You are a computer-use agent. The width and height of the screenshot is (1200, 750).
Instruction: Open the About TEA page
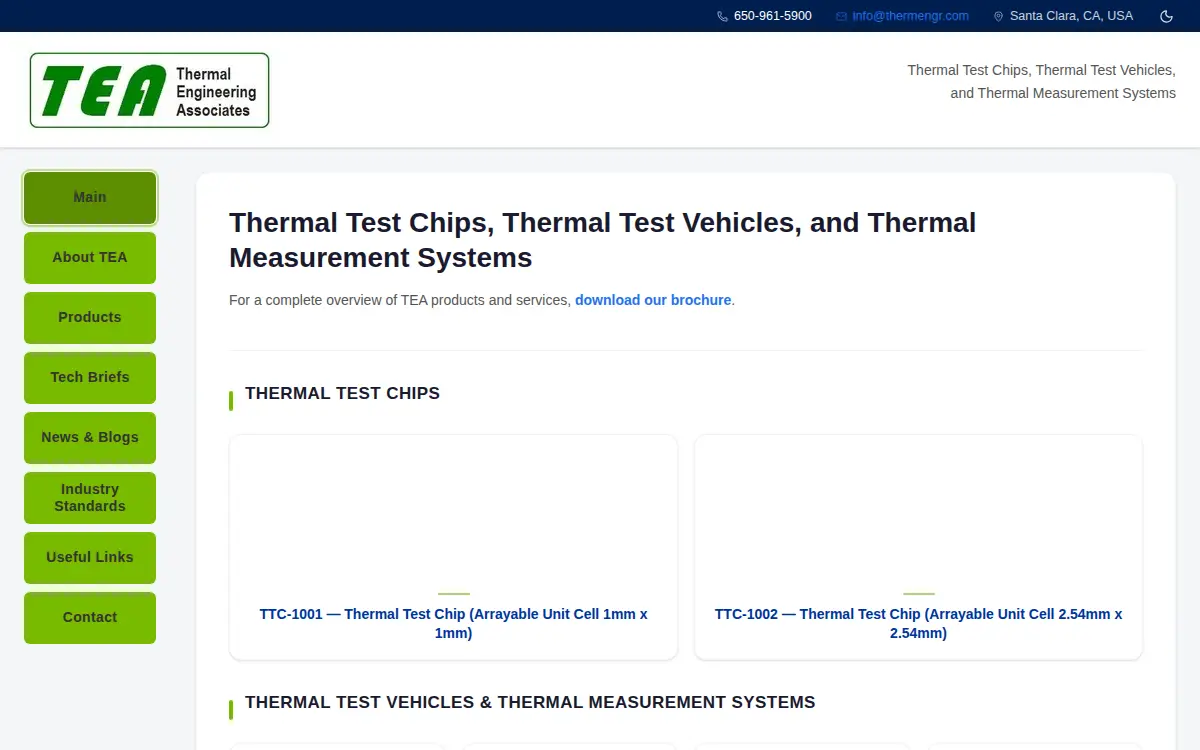[90, 258]
